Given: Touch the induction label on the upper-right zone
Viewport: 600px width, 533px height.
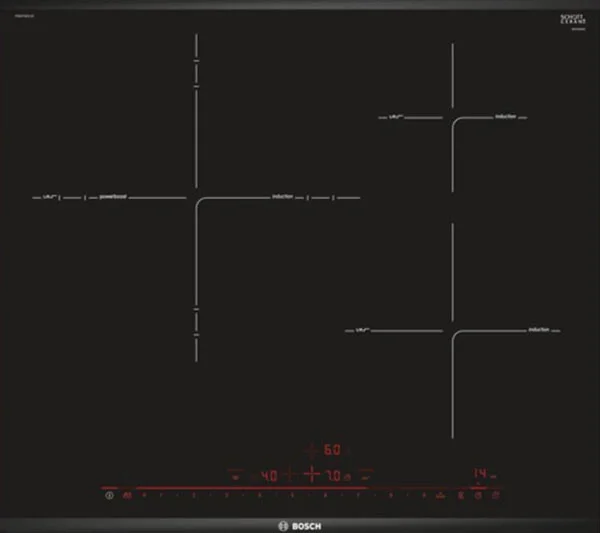Looking at the screenshot, I should coord(506,117).
